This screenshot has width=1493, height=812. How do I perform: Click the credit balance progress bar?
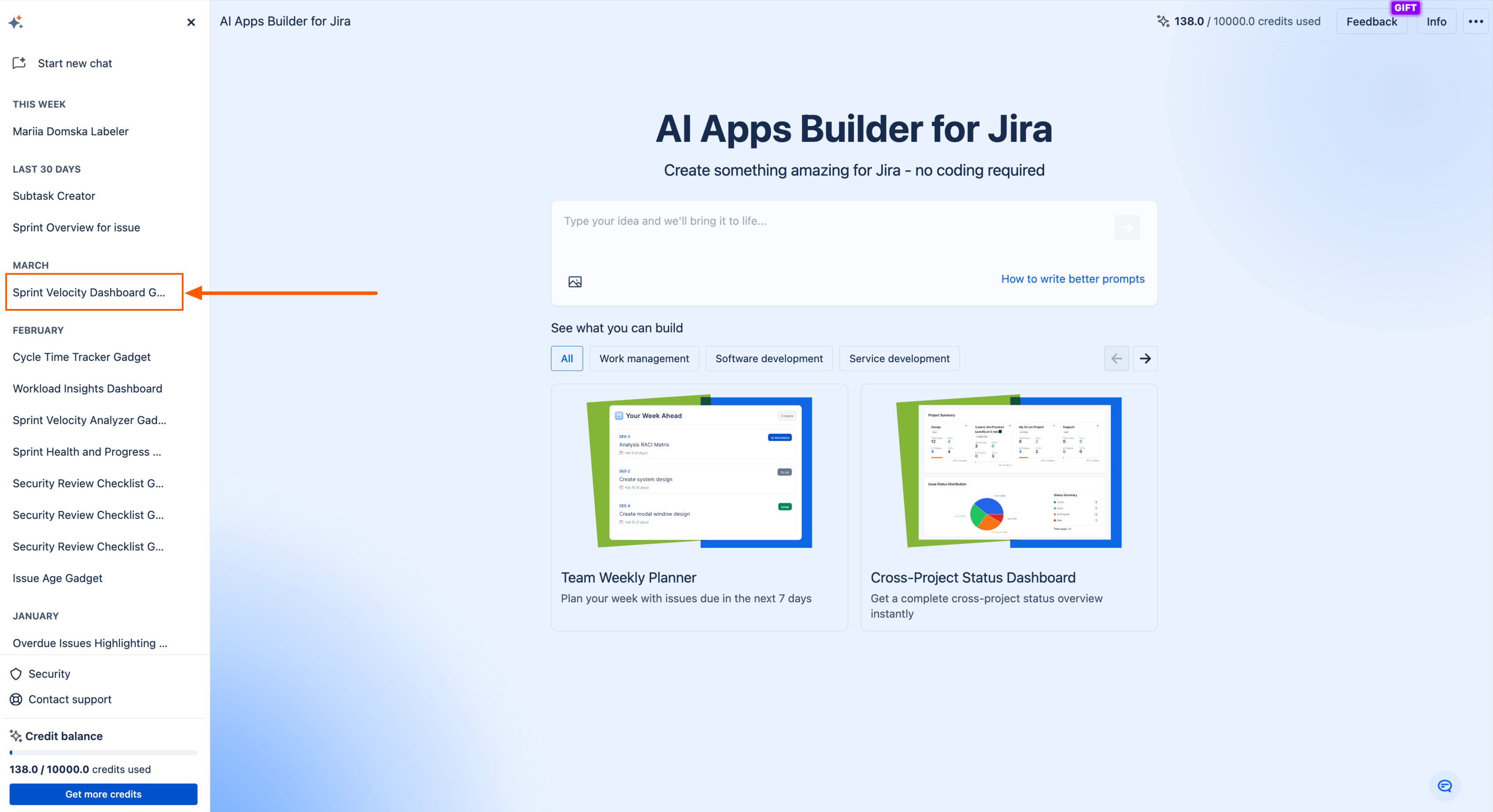pyautogui.click(x=103, y=752)
